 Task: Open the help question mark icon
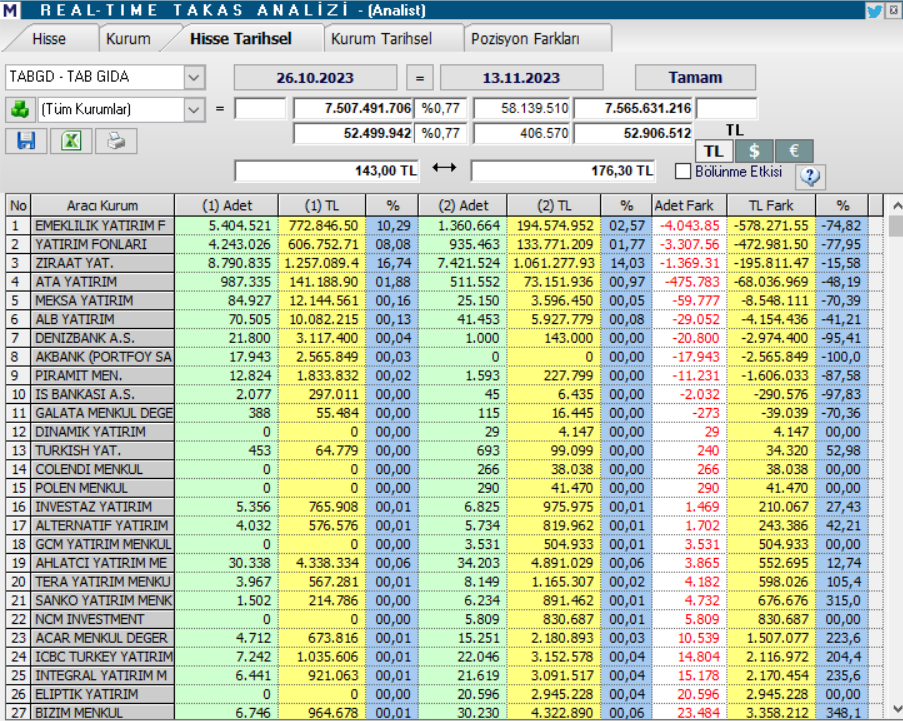click(810, 177)
